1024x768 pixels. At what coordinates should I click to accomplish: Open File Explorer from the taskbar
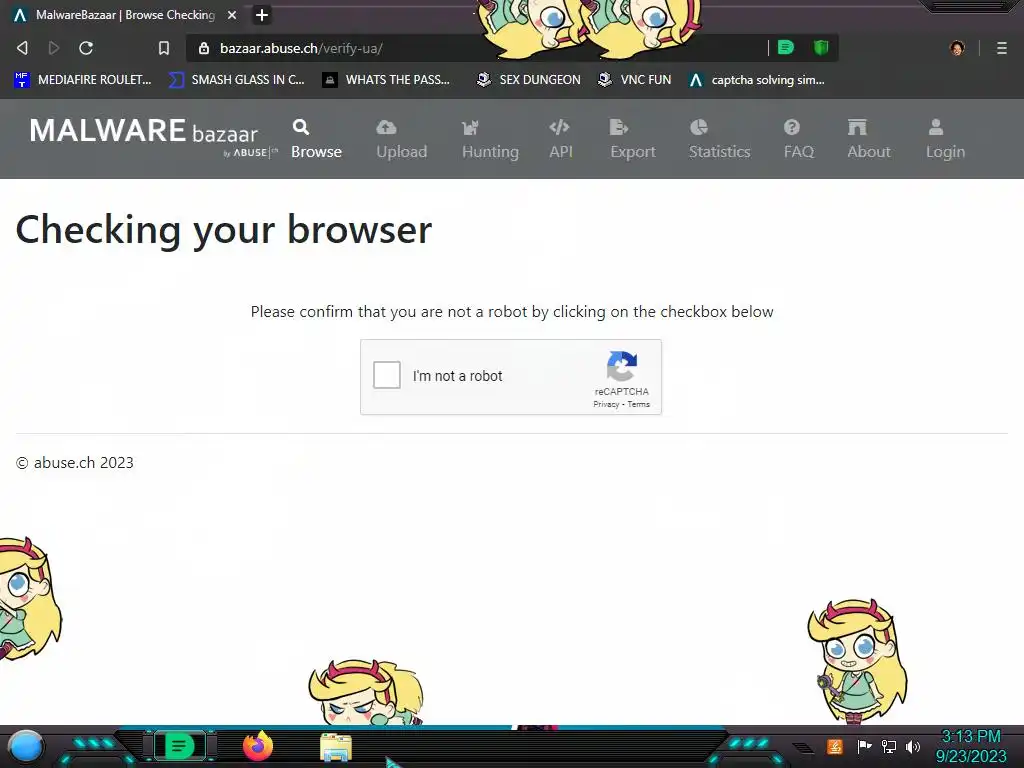click(336, 747)
